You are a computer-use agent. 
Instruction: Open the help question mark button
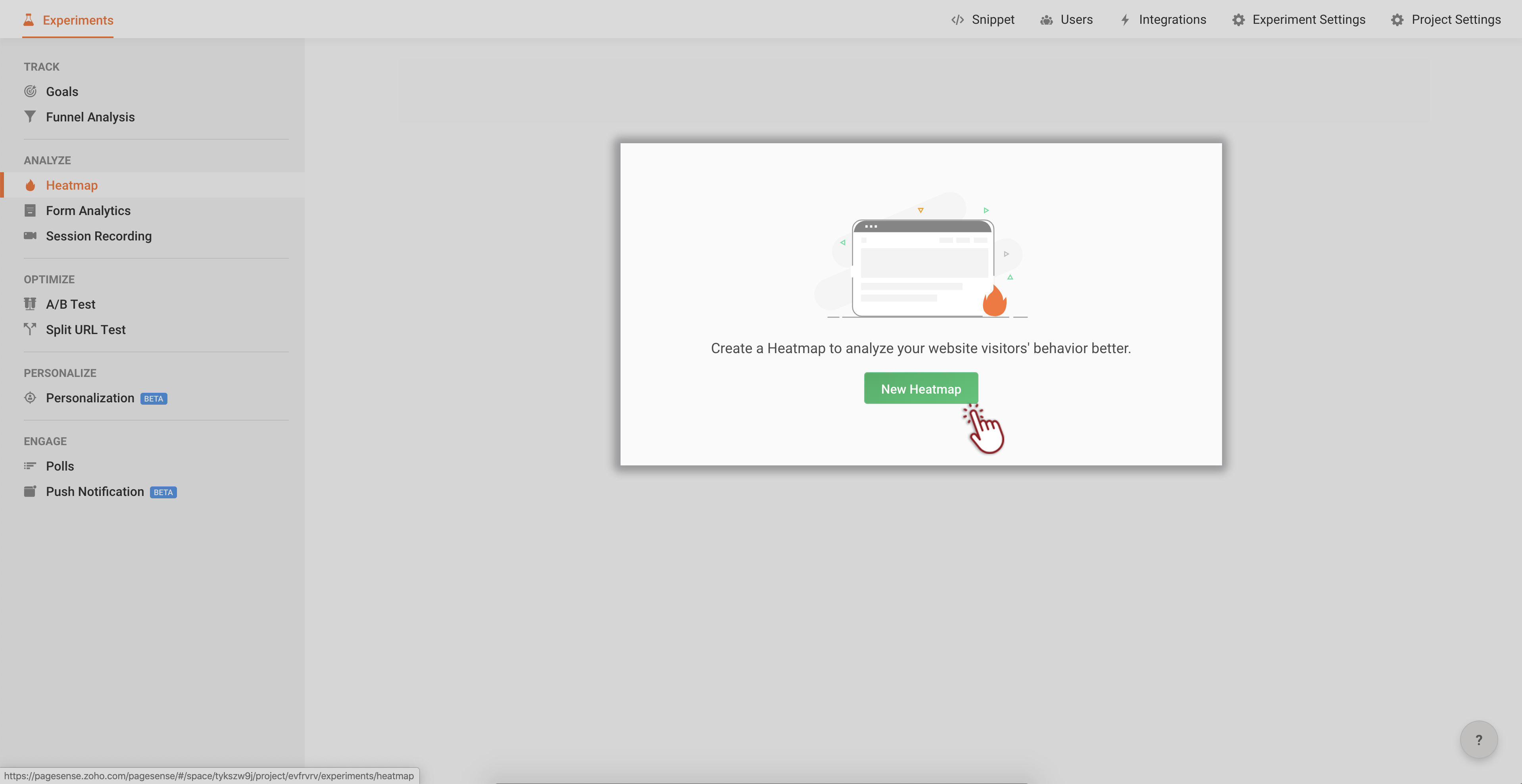(x=1478, y=740)
